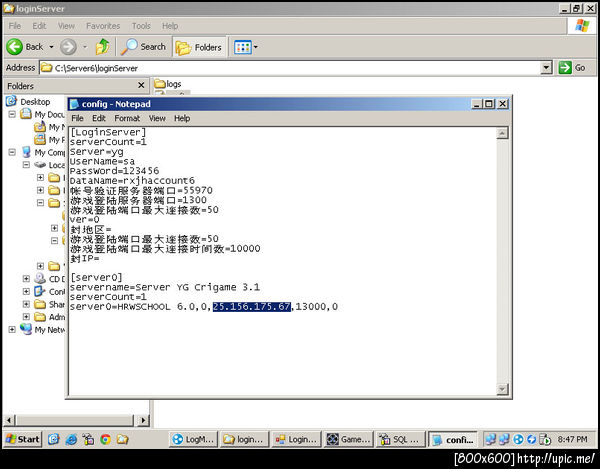Expand the Control Panel tree node

26,291
